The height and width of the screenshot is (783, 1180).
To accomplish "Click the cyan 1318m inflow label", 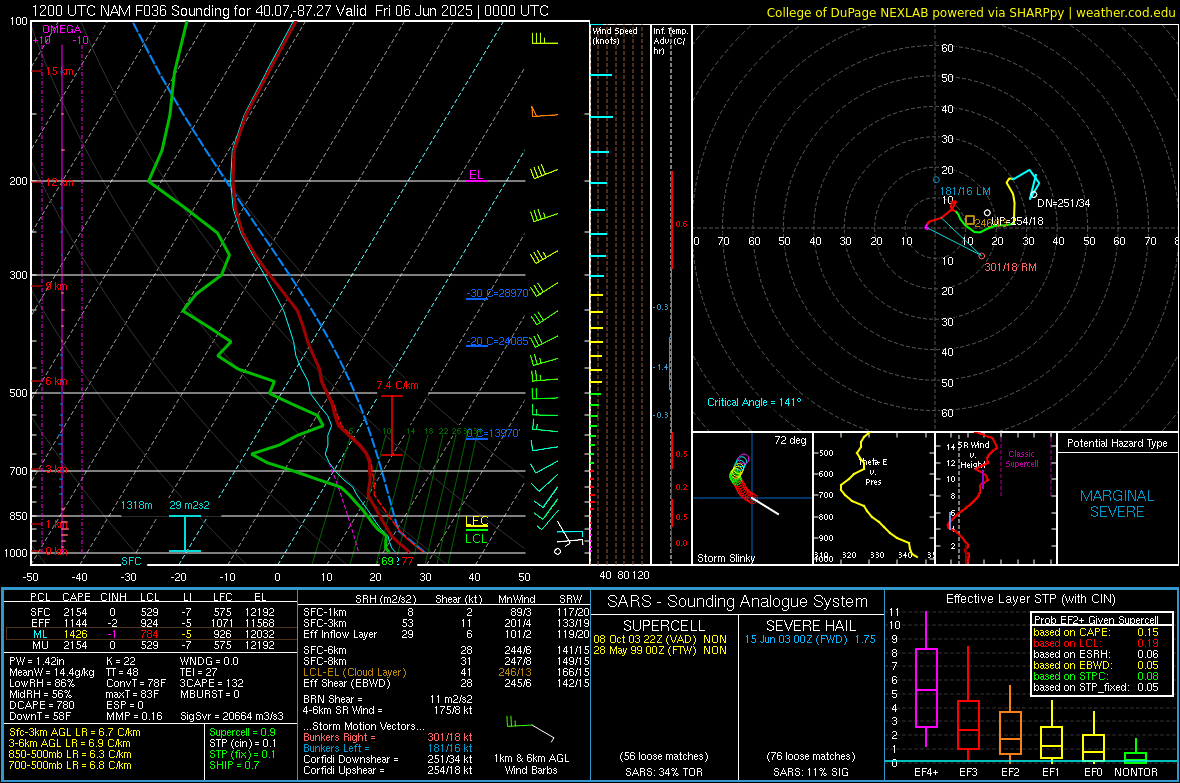I will (137, 505).
